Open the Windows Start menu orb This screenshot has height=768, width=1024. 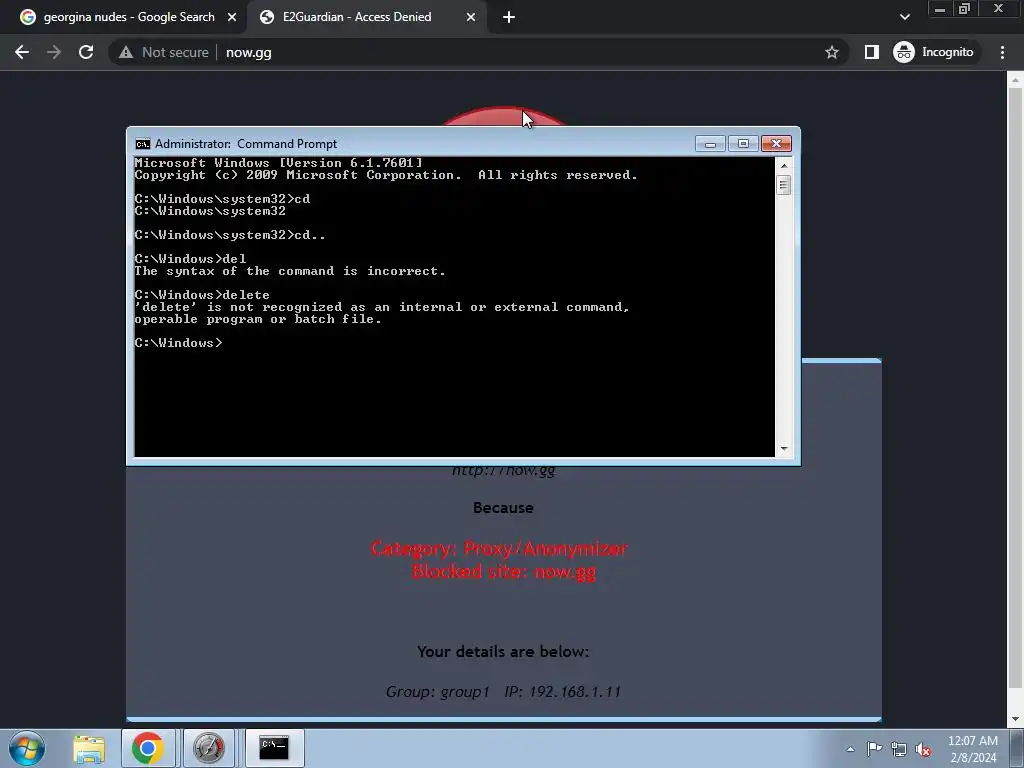pos(27,748)
